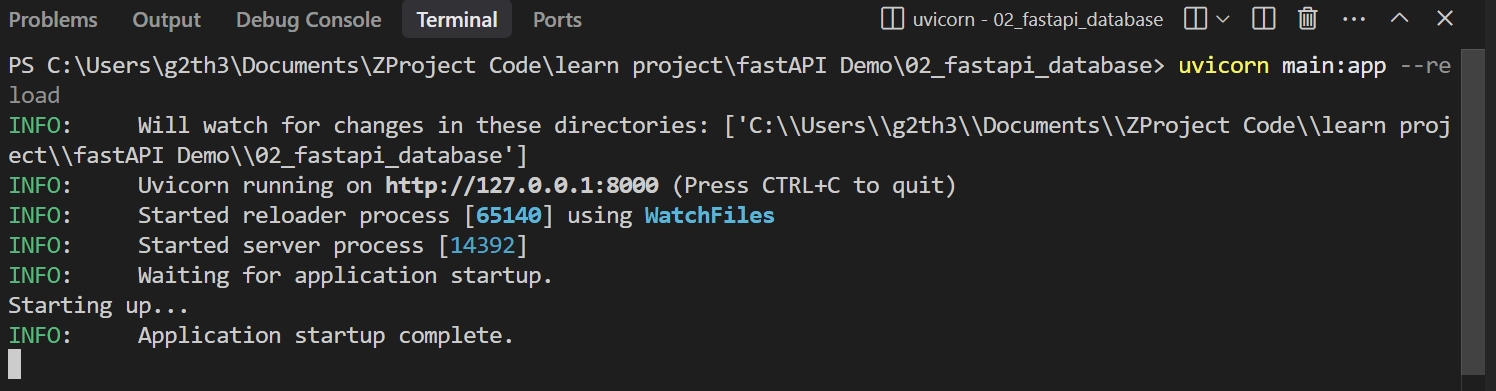Open the http://127.0.0.1:8000 link

tap(522, 186)
